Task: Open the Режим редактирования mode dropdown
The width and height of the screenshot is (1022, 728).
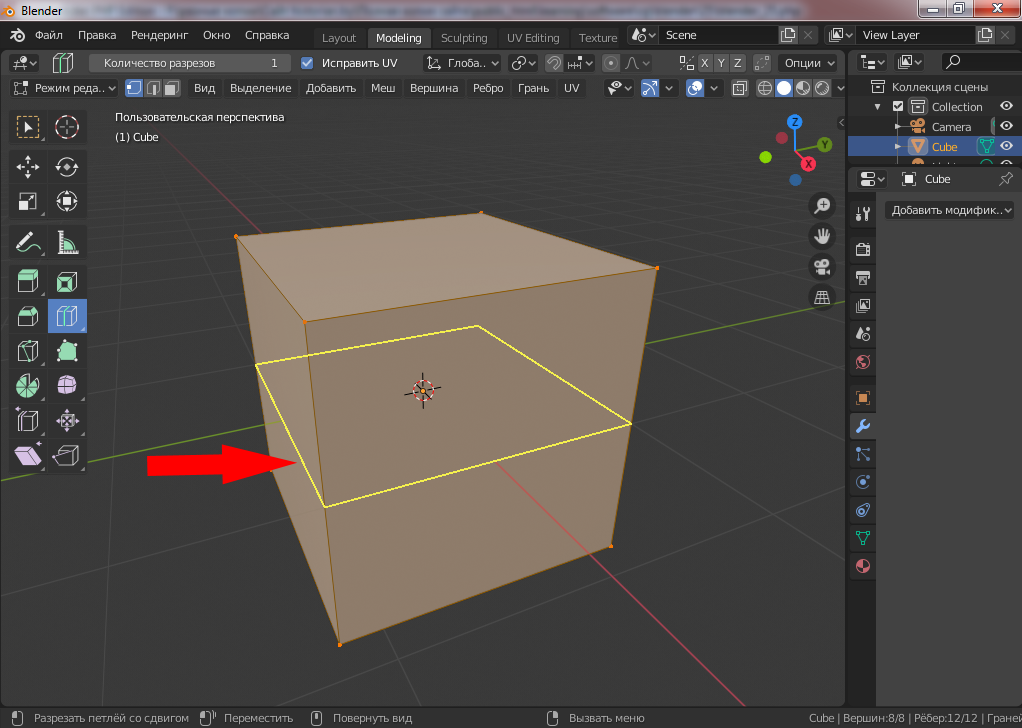Action: (64, 88)
